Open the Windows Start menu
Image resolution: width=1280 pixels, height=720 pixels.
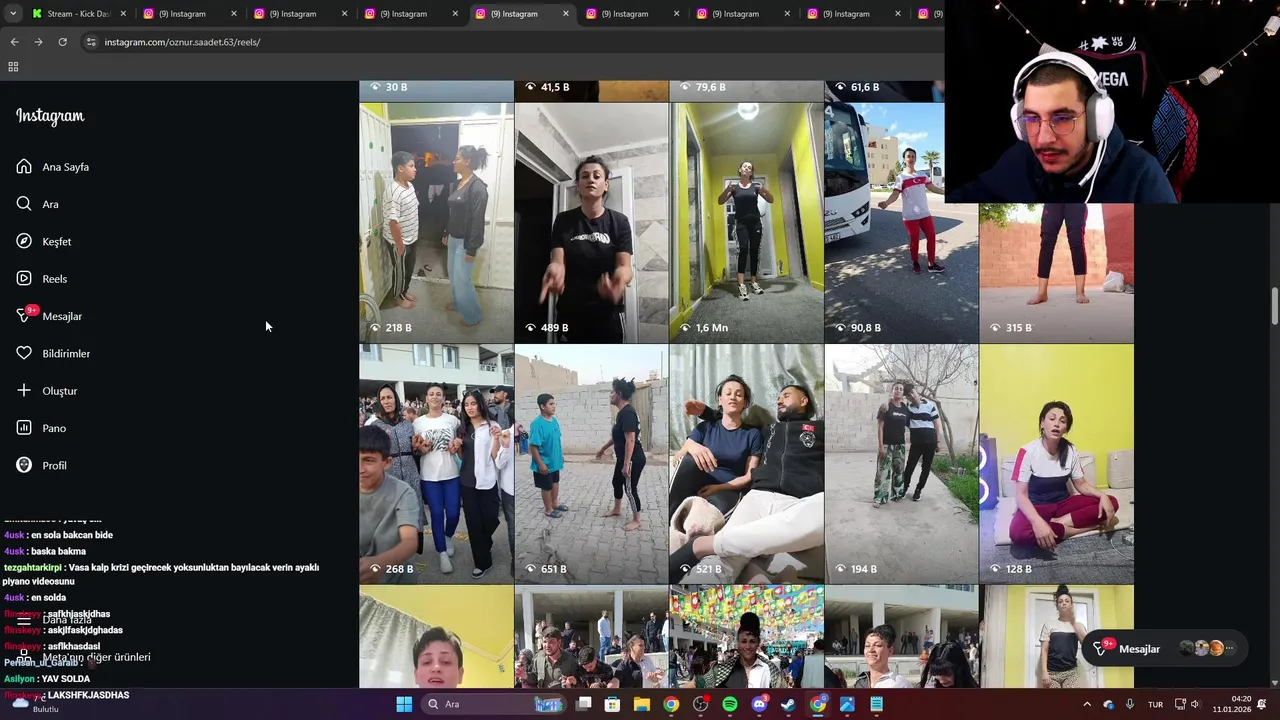pos(404,704)
